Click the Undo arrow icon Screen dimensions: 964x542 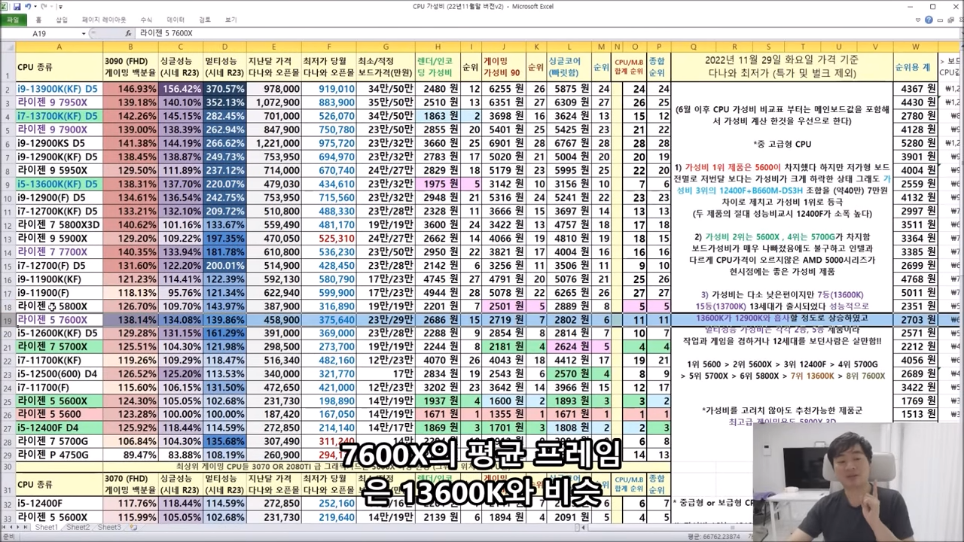(x=28, y=7)
